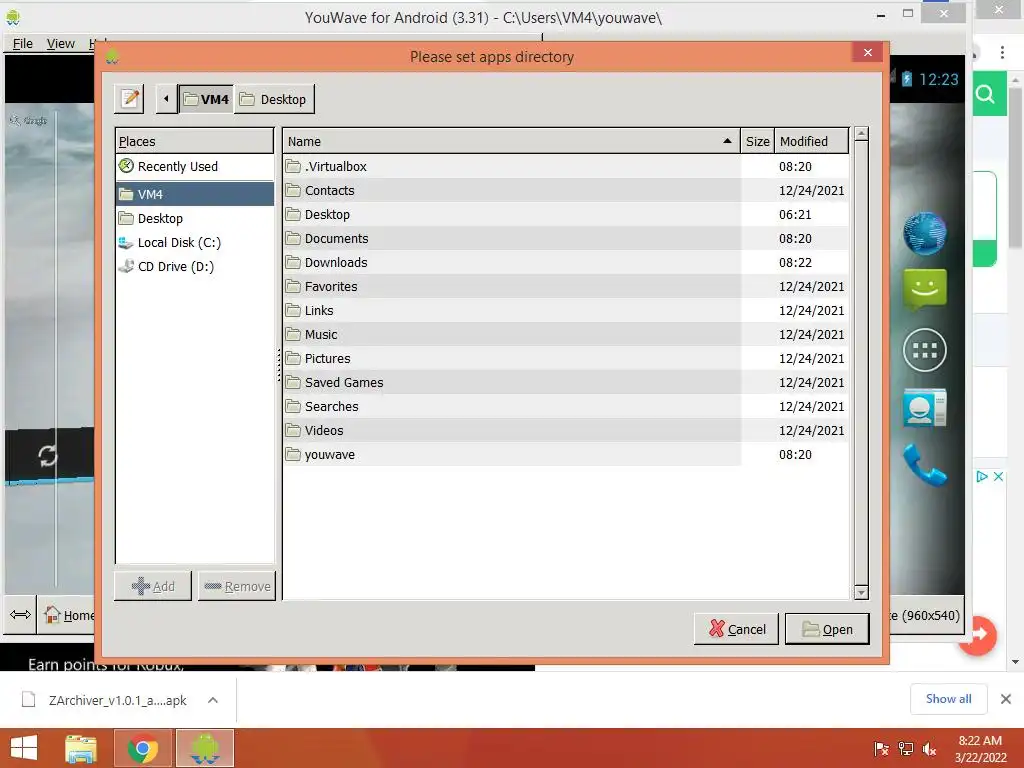Select the .Virtualbox folder
This screenshot has width=1024, height=768.
(566, 167)
